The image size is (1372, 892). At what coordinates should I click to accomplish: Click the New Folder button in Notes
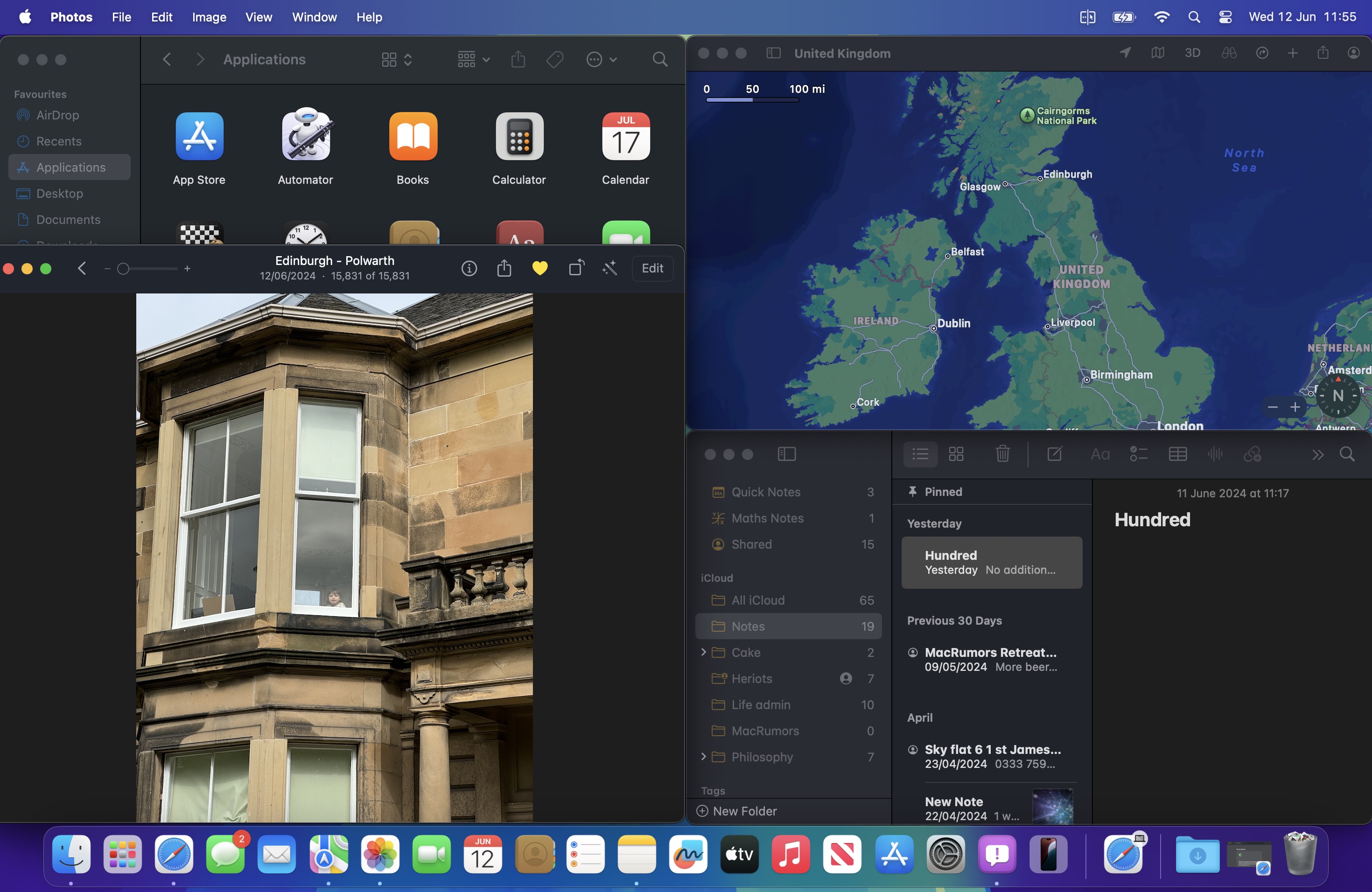(x=737, y=810)
